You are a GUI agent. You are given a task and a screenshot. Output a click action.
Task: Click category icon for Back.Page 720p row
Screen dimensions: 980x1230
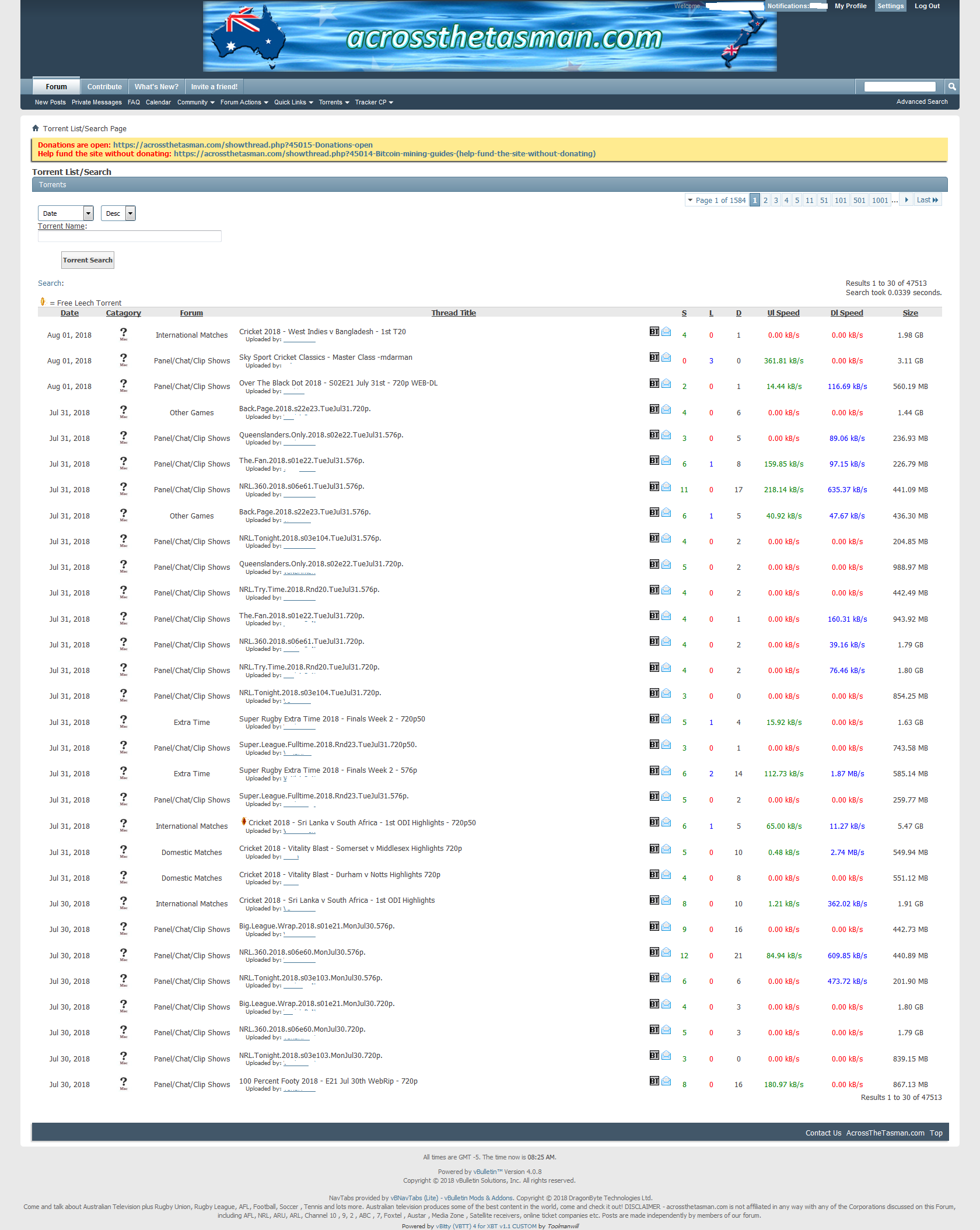pyautogui.click(x=124, y=411)
